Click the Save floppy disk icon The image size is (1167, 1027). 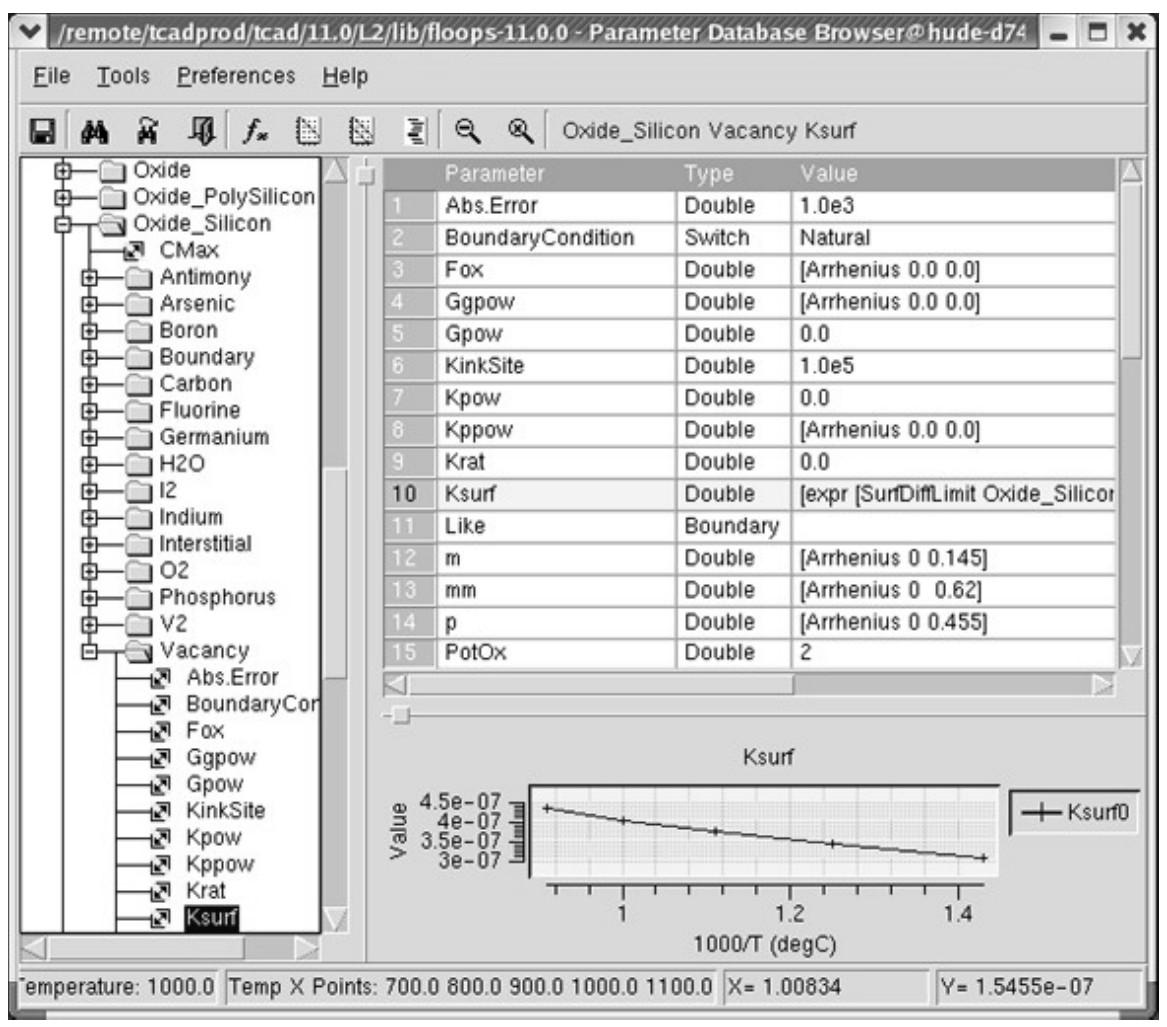(x=42, y=132)
